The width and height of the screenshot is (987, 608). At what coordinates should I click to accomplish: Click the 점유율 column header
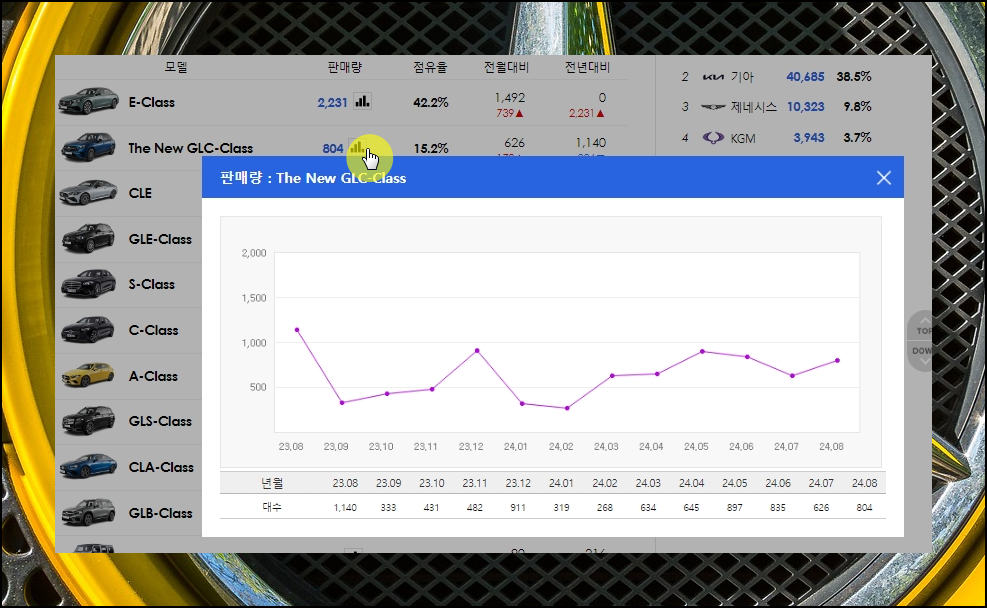(x=430, y=67)
